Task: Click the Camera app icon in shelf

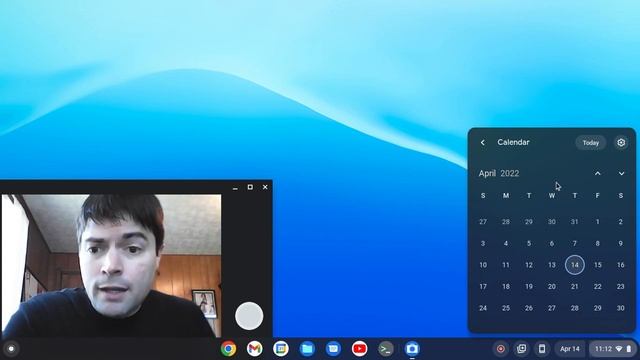Action: point(412,349)
